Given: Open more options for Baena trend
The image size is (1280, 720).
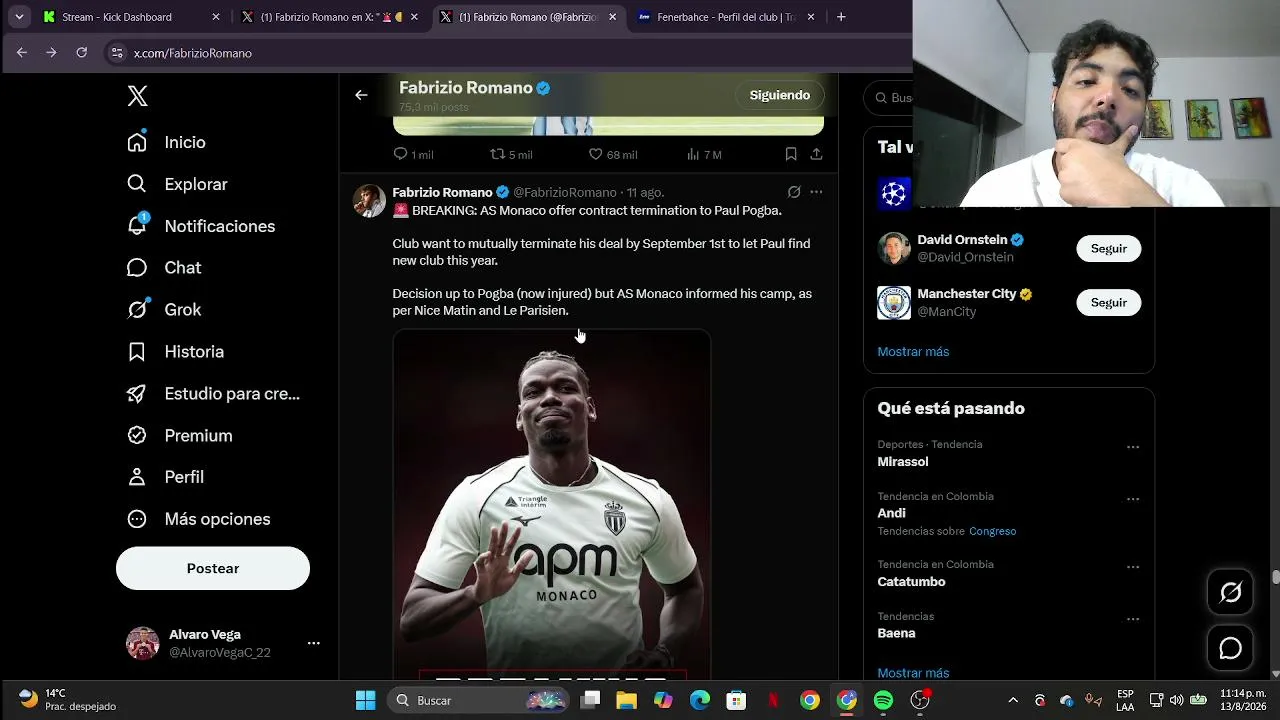Looking at the screenshot, I should (1133, 619).
